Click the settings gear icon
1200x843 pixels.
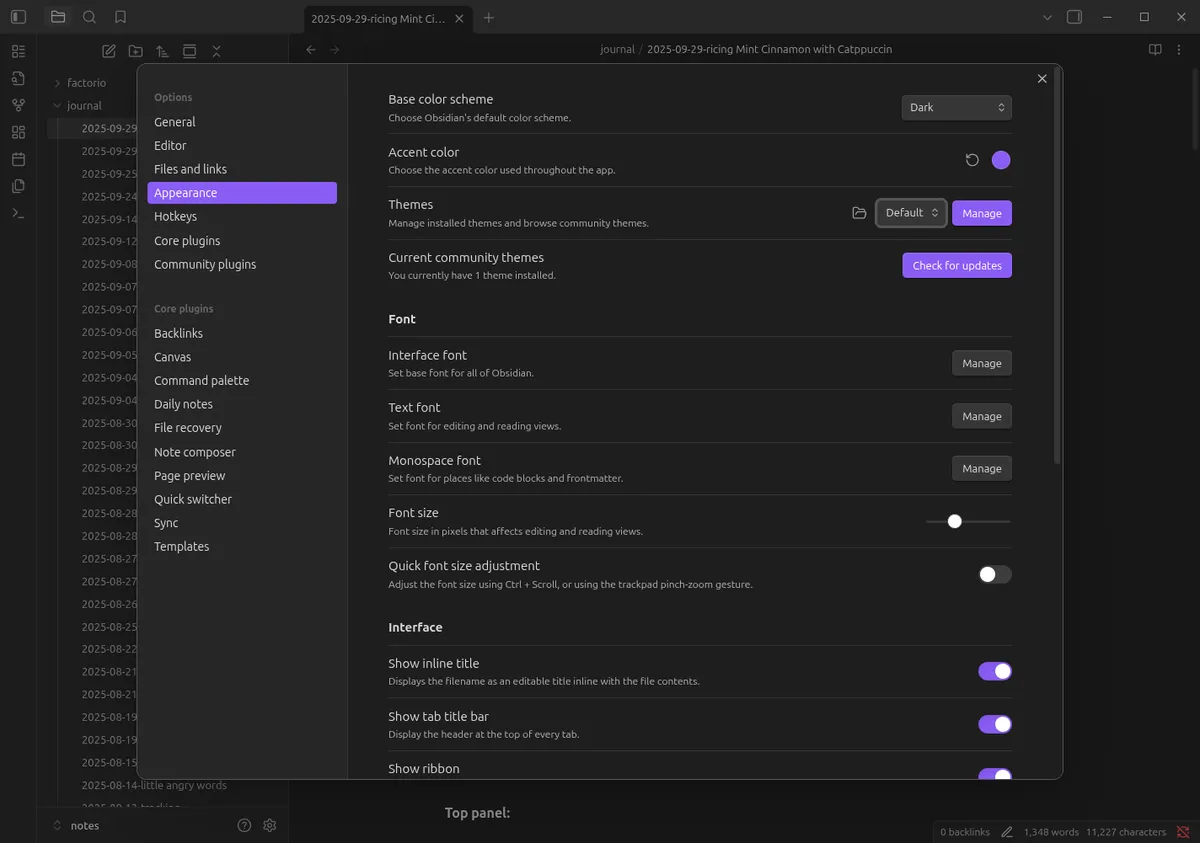click(269, 825)
